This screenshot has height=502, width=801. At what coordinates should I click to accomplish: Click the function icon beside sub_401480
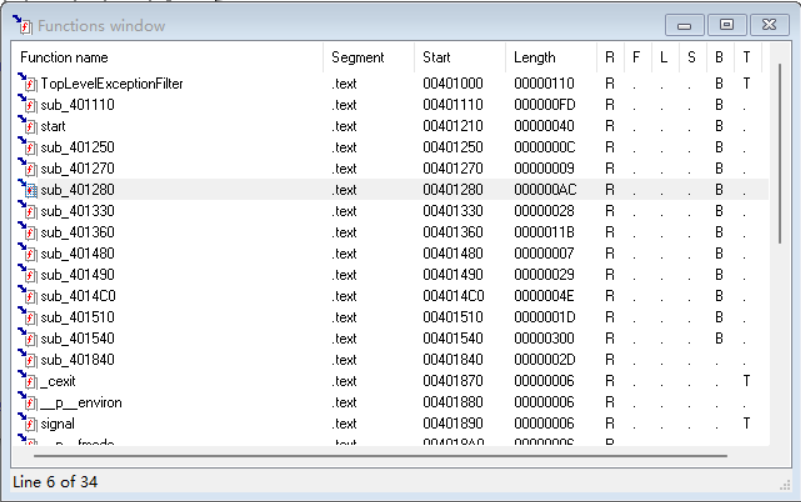point(28,253)
